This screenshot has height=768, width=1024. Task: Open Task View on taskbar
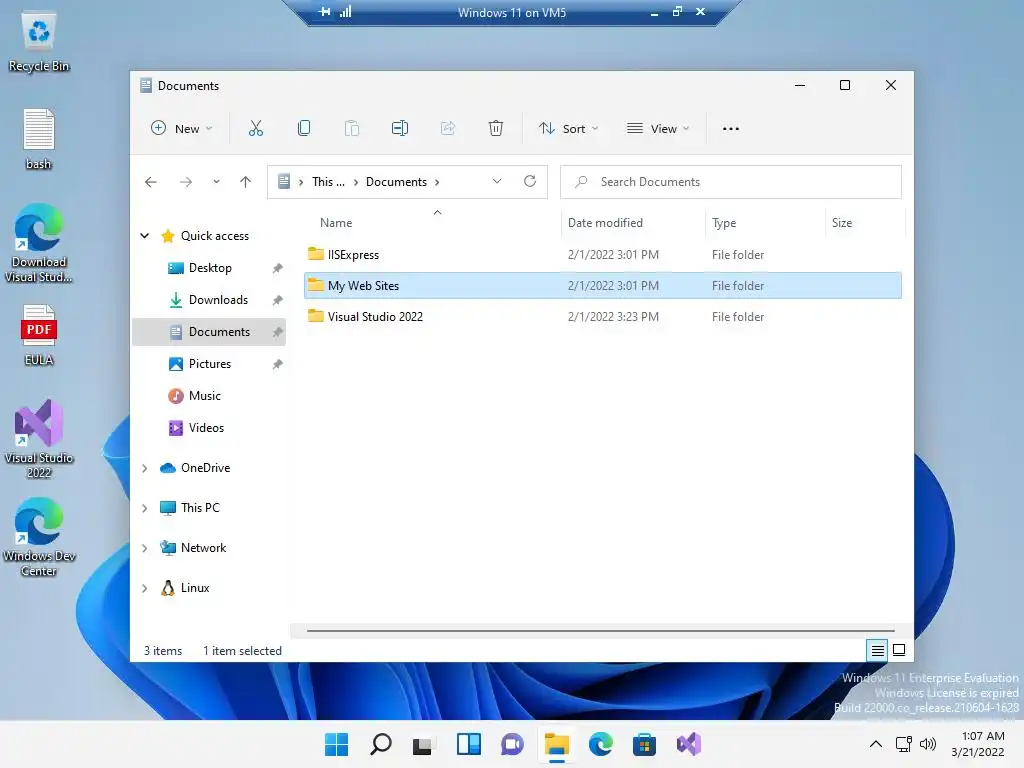tap(423, 744)
